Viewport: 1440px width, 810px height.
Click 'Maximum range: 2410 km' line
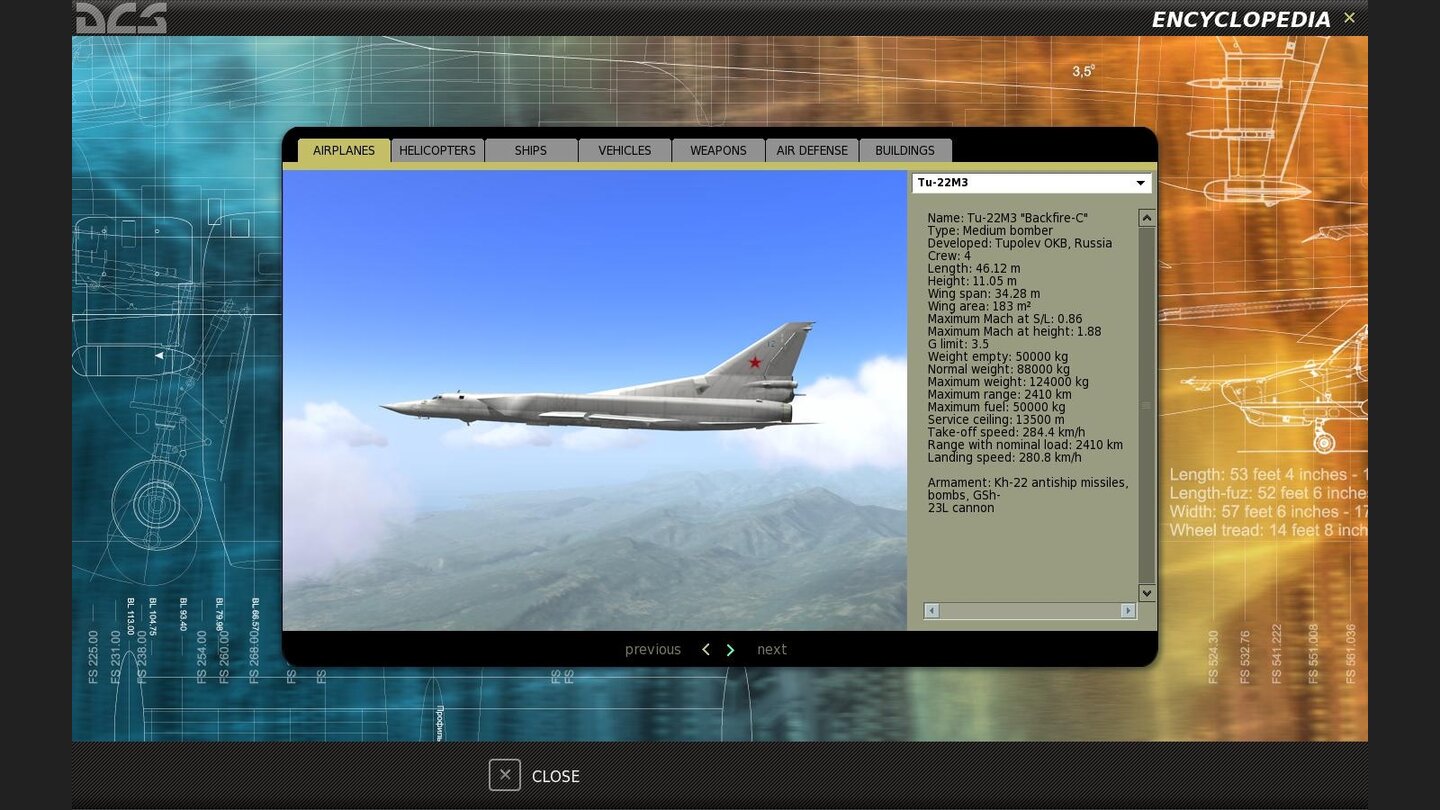tap(999, 395)
